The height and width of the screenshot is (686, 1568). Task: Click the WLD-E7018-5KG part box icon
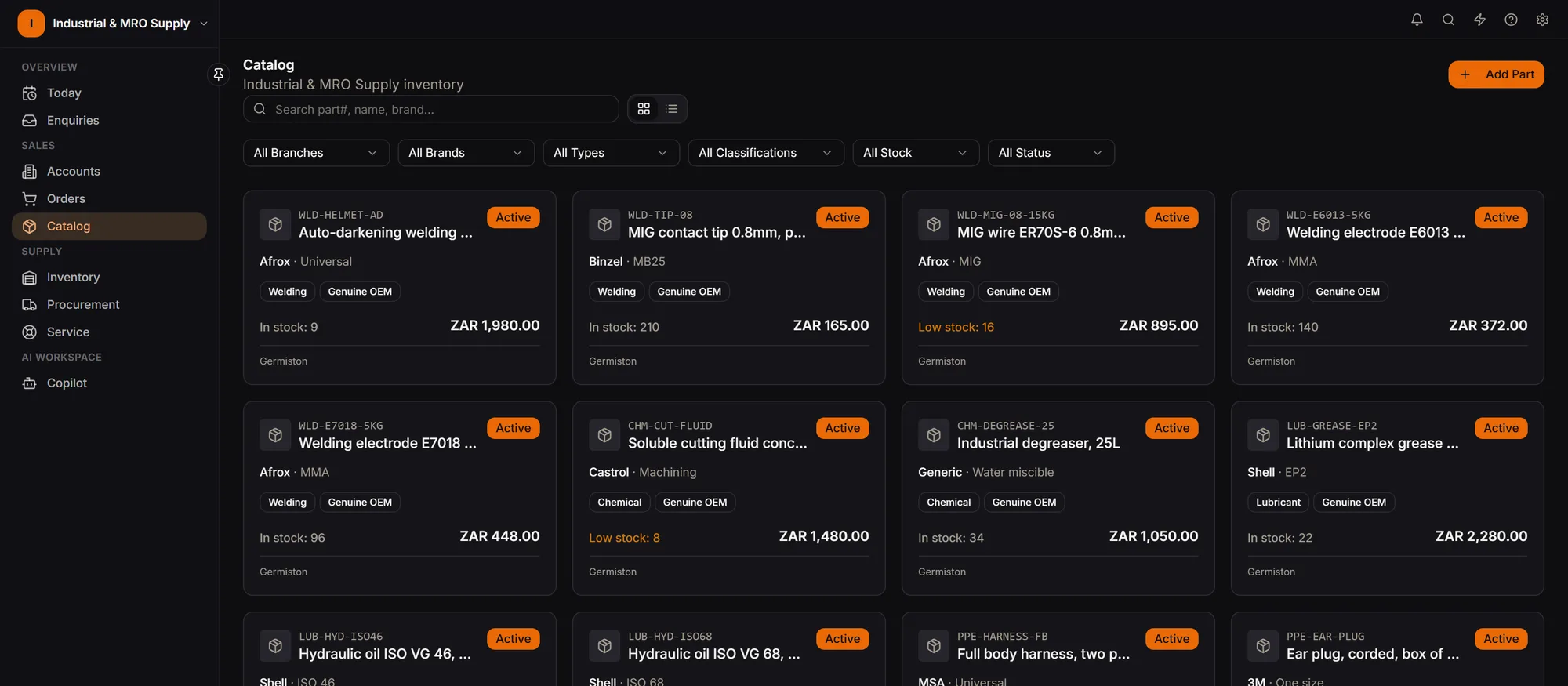[275, 435]
